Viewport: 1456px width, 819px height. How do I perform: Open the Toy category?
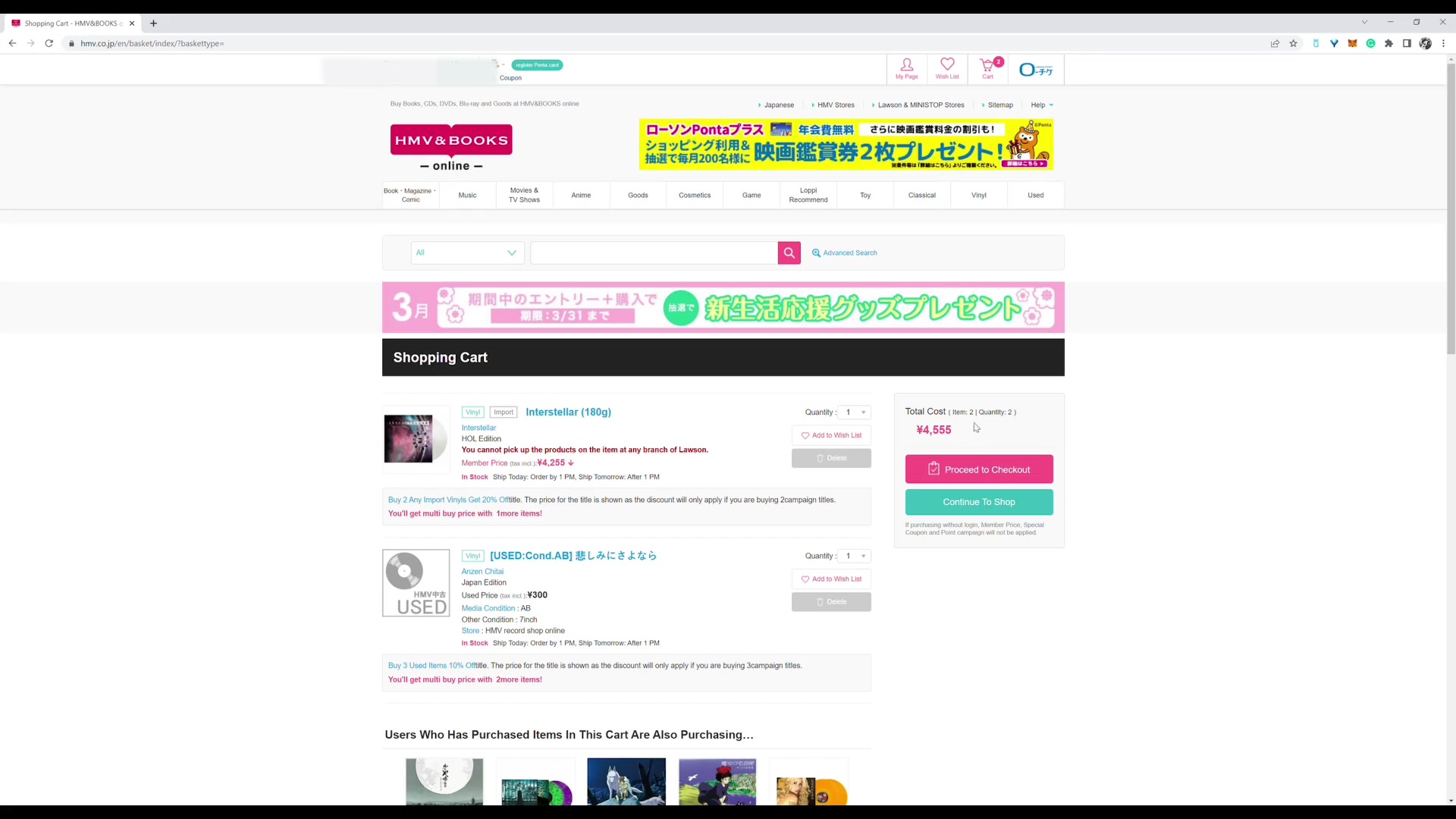865,196
